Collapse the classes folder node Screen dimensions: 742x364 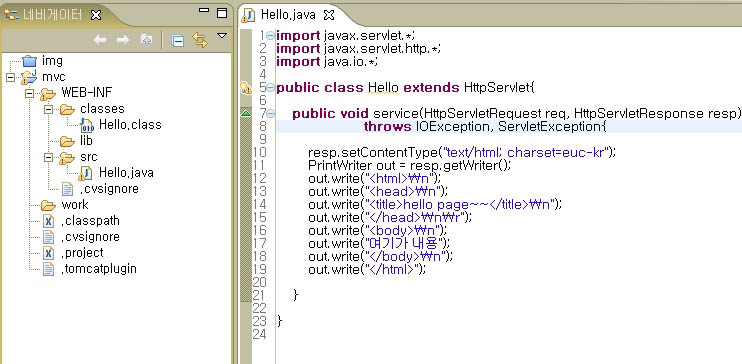coord(48,109)
